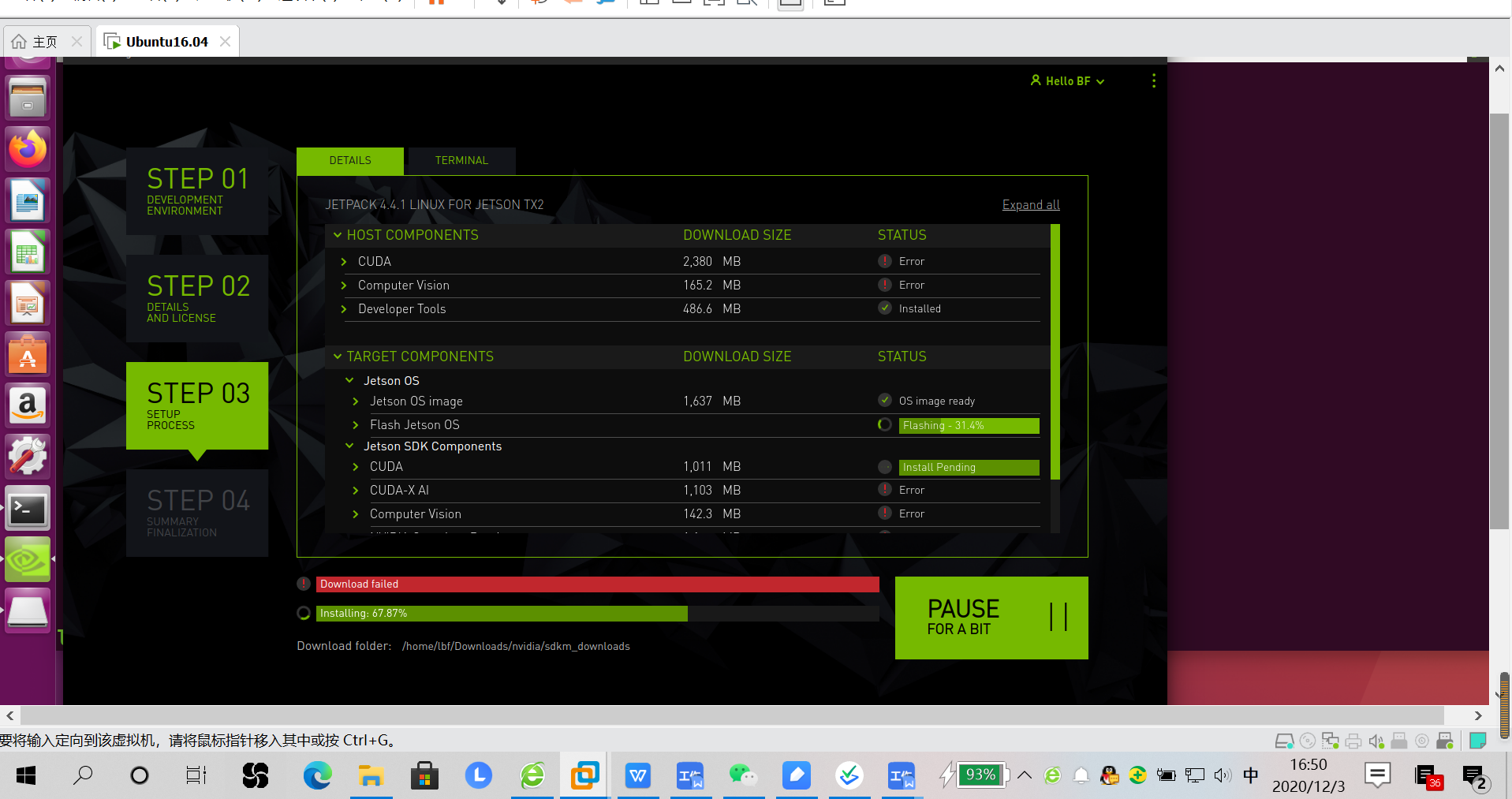Open the Hello BF account dropdown
1512x799 pixels.
[x=1067, y=80]
